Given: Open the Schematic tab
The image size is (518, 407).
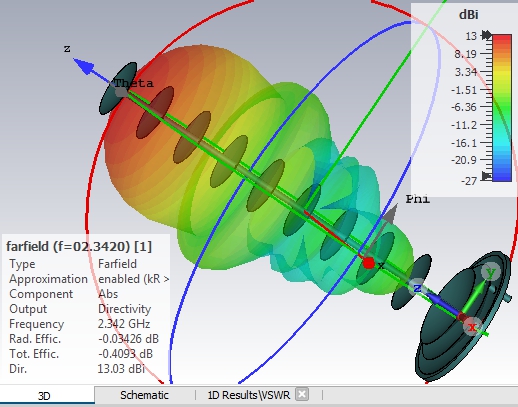Looking at the screenshot, I should [144, 395].
